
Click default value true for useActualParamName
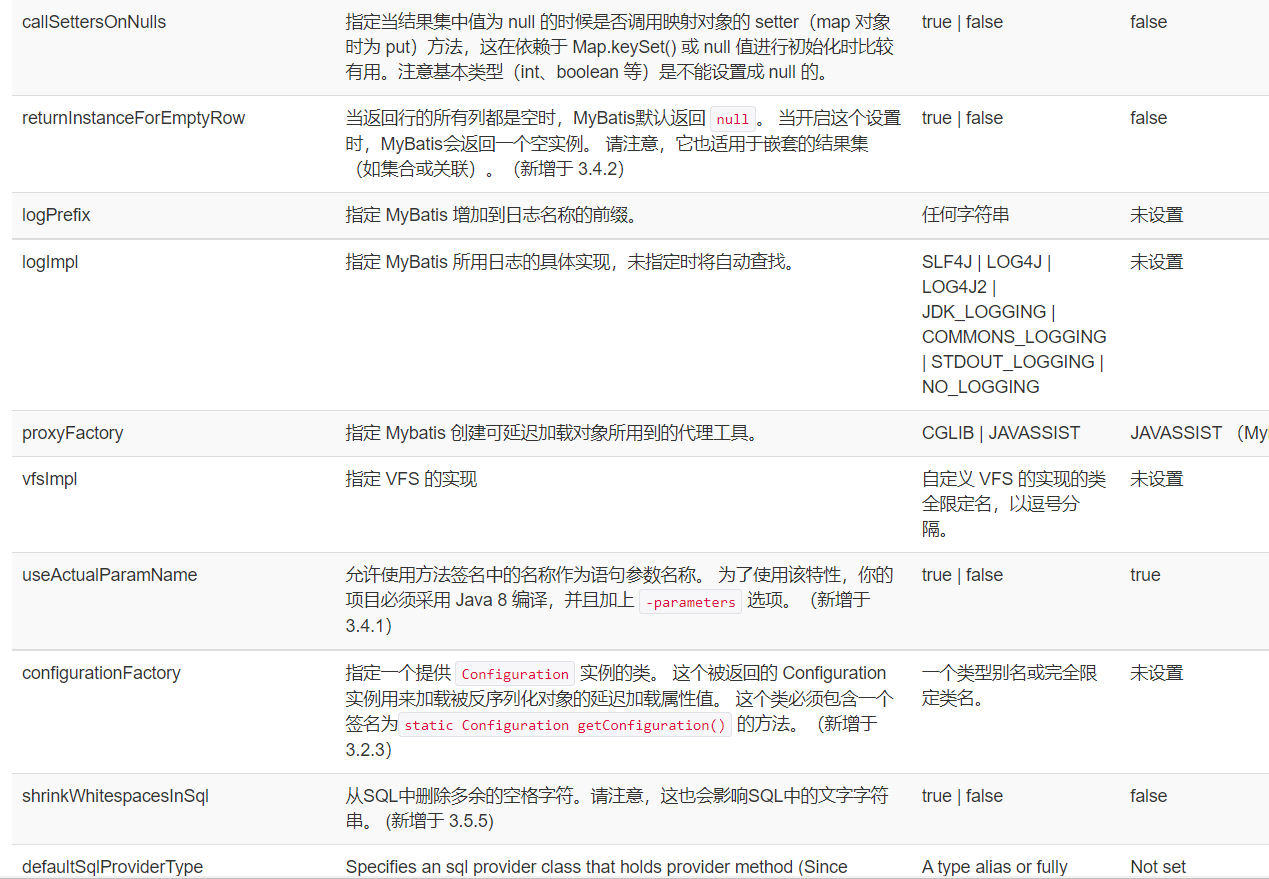pos(1146,575)
